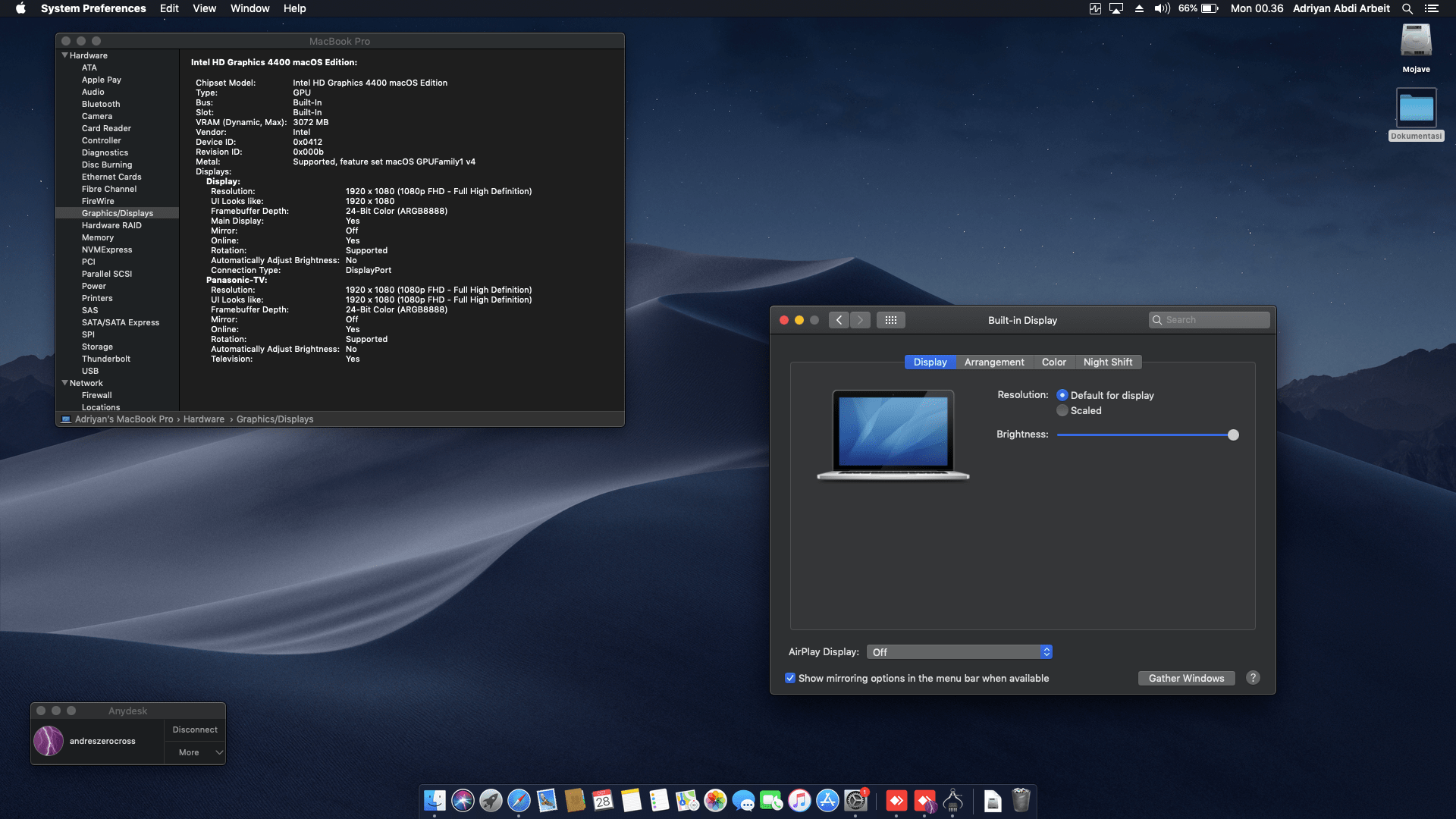Open the Window menu in menu bar
Viewport: 1456px width, 819px height.
point(249,8)
